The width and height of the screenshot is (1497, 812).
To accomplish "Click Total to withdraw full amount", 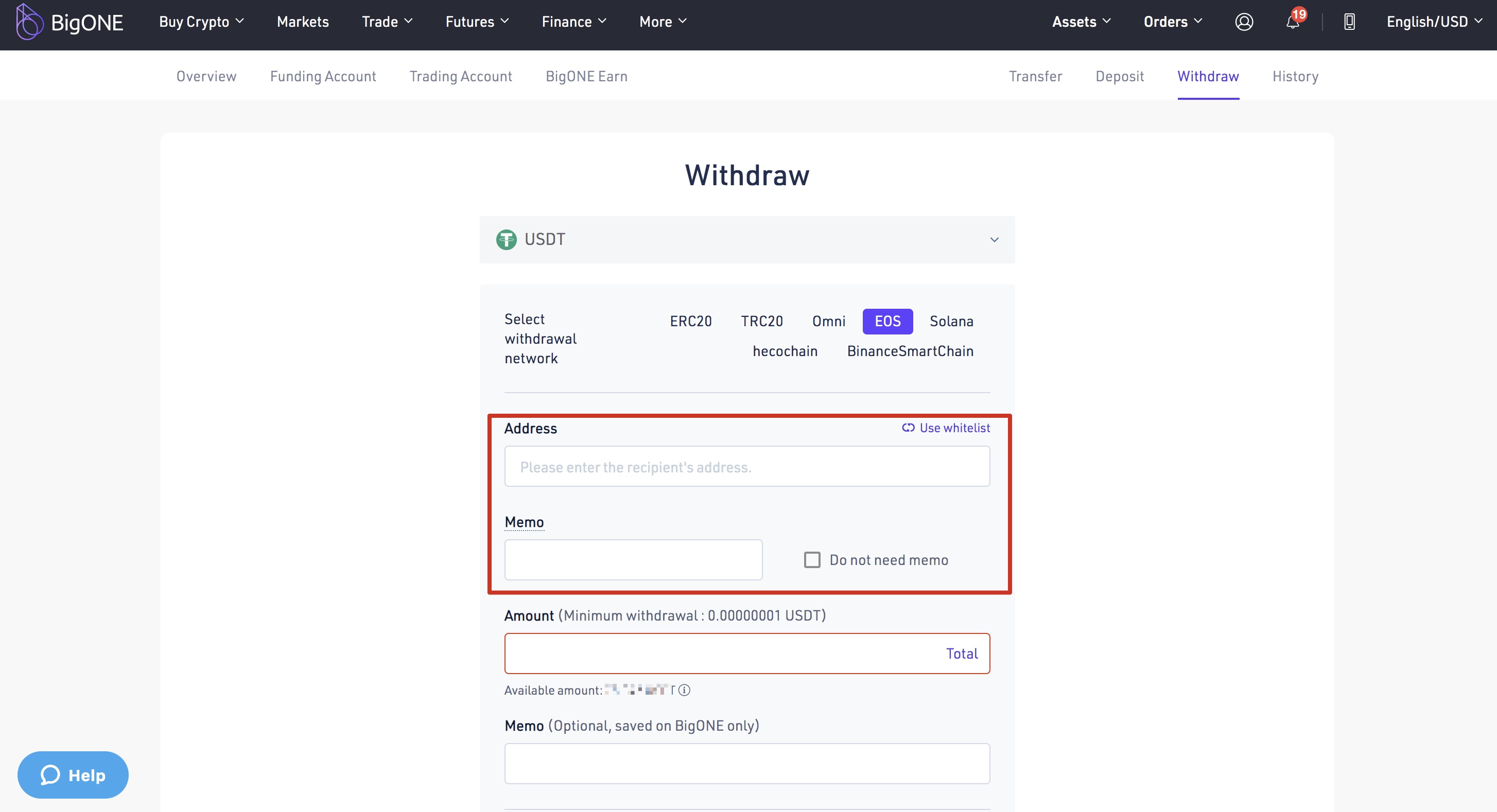I will 962,654.
